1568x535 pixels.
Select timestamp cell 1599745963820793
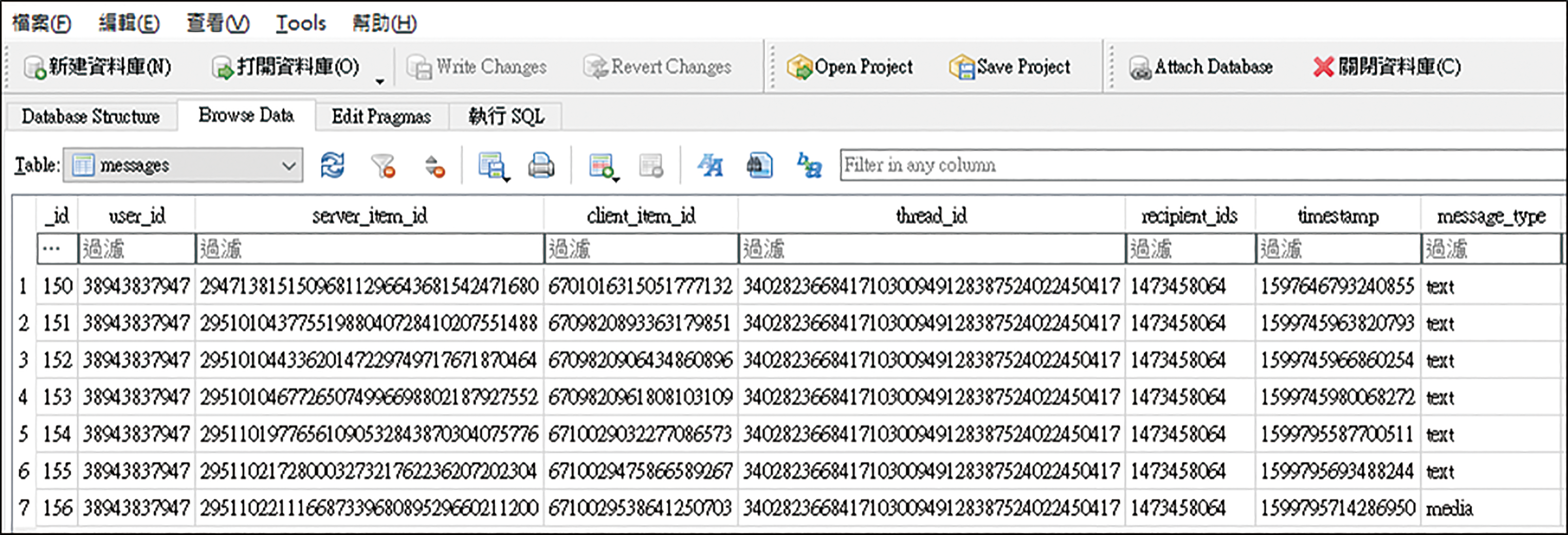pos(1338,323)
